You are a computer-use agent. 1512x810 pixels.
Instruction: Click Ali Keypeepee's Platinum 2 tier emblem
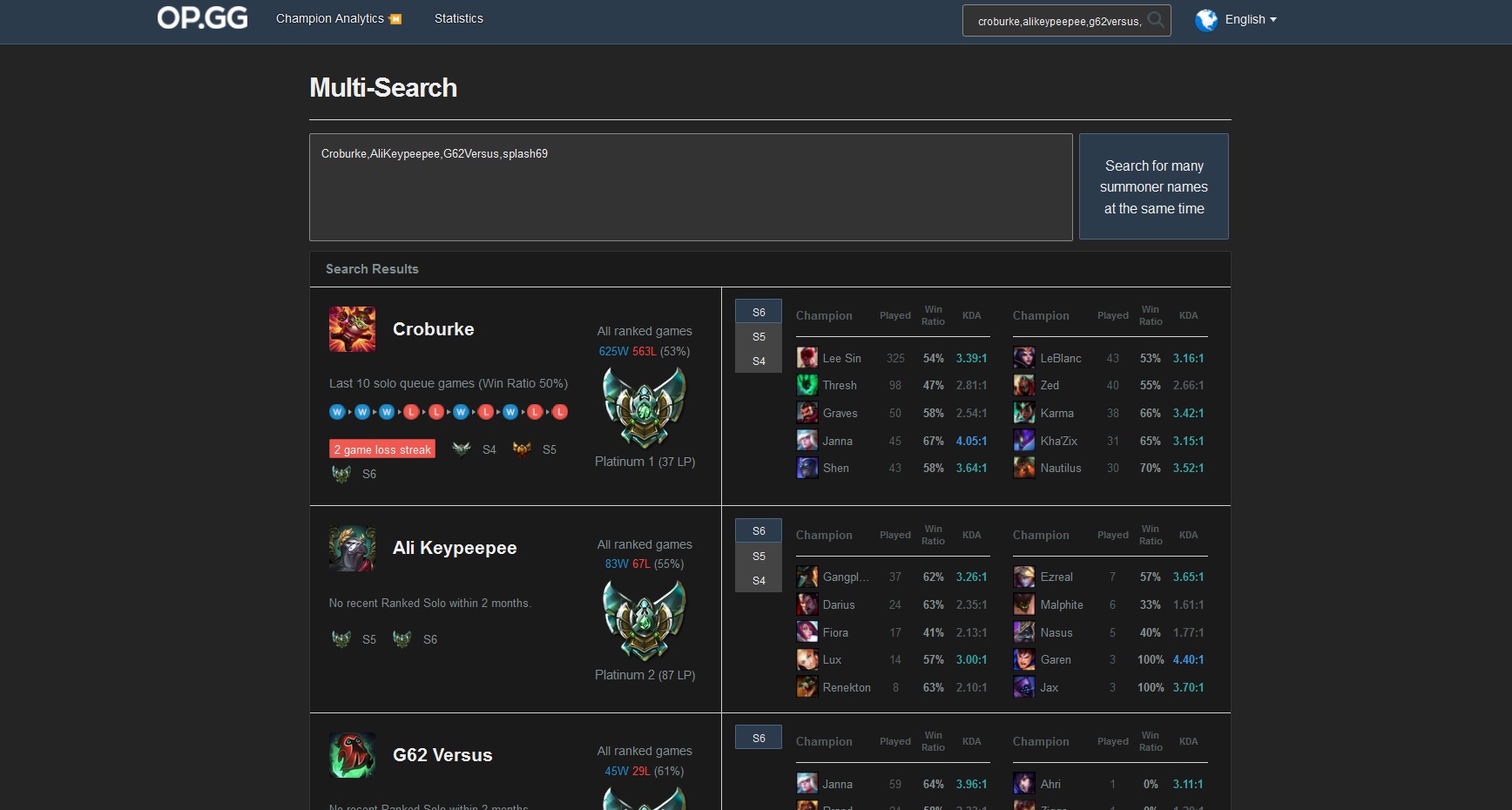(645, 621)
